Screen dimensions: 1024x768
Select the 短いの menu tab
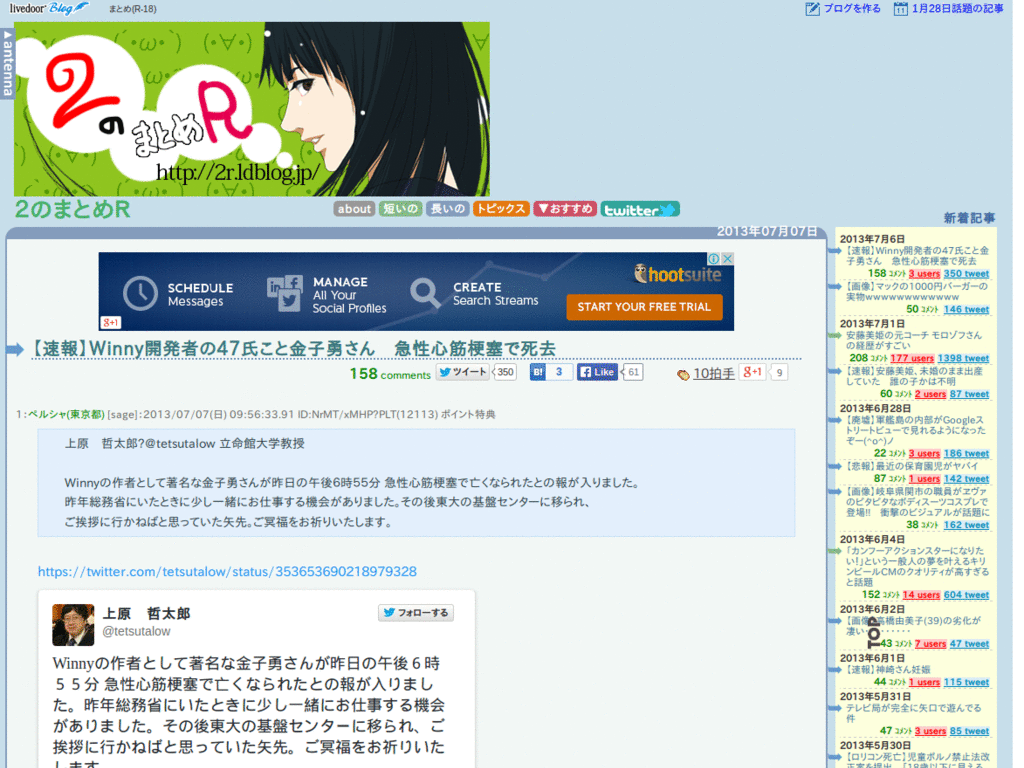(x=400, y=209)
